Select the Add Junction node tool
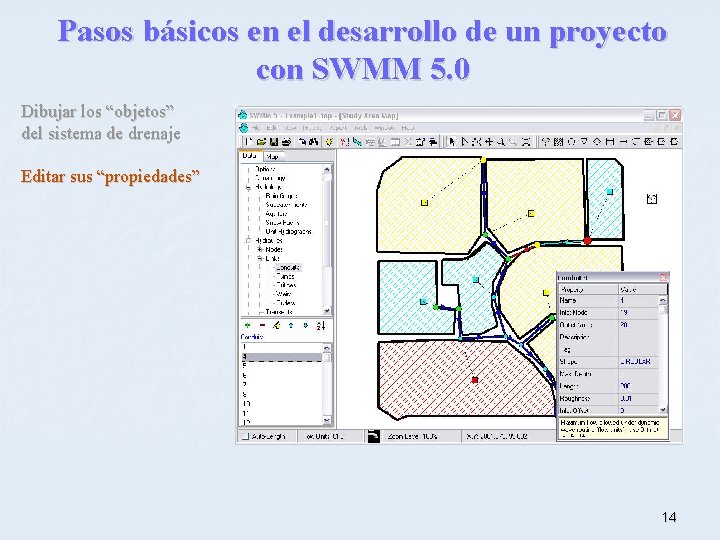The width and height of the screenshot is (720, 540). tap(571, 142)
